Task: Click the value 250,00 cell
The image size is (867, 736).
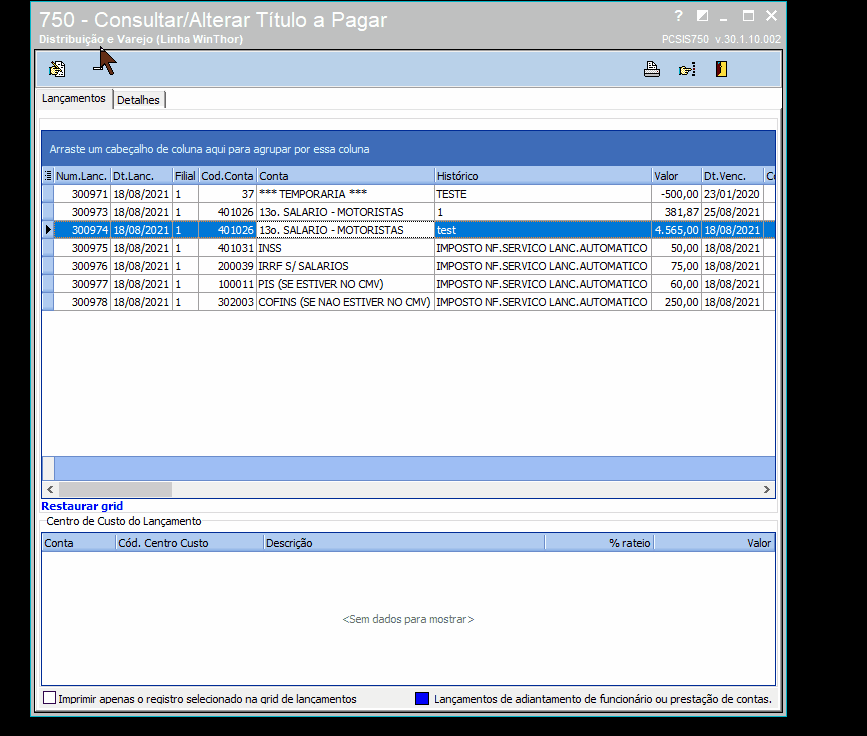Action: (677, 302)
